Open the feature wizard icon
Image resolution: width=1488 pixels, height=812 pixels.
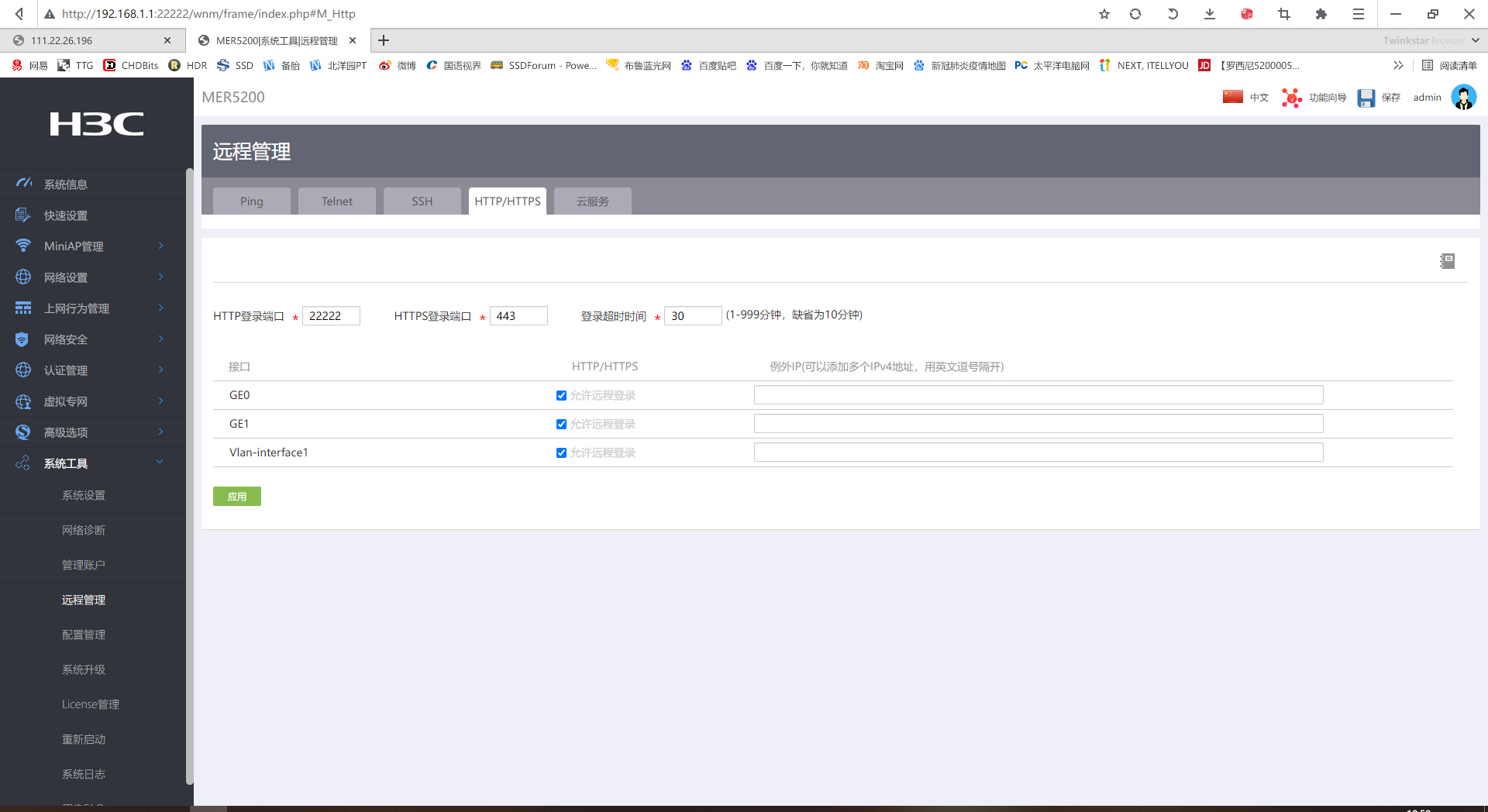pyautogui.click(x=1291, y=98)
